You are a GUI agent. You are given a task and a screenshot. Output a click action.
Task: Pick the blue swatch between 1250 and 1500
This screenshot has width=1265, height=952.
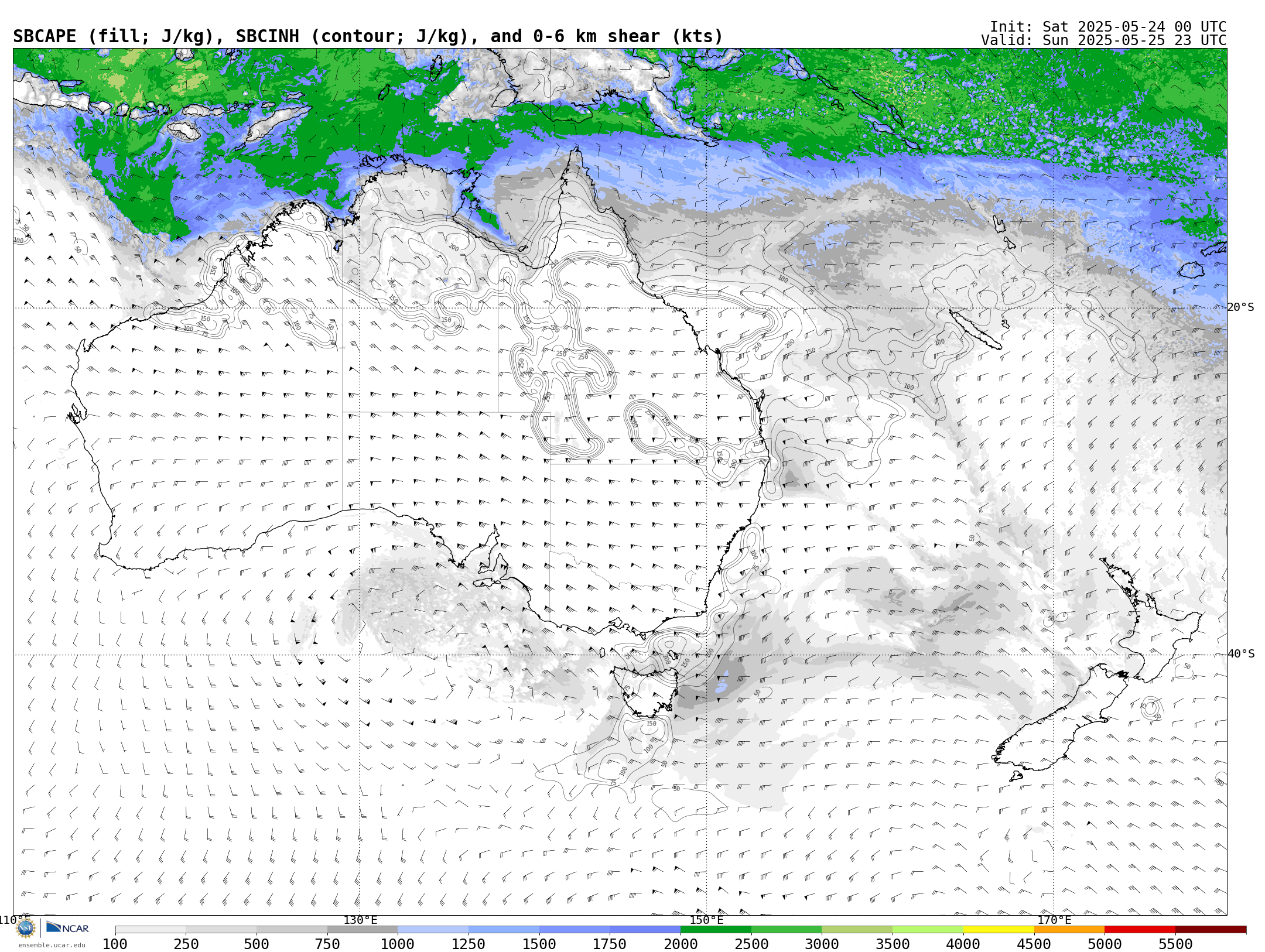[x=504, y=930]
